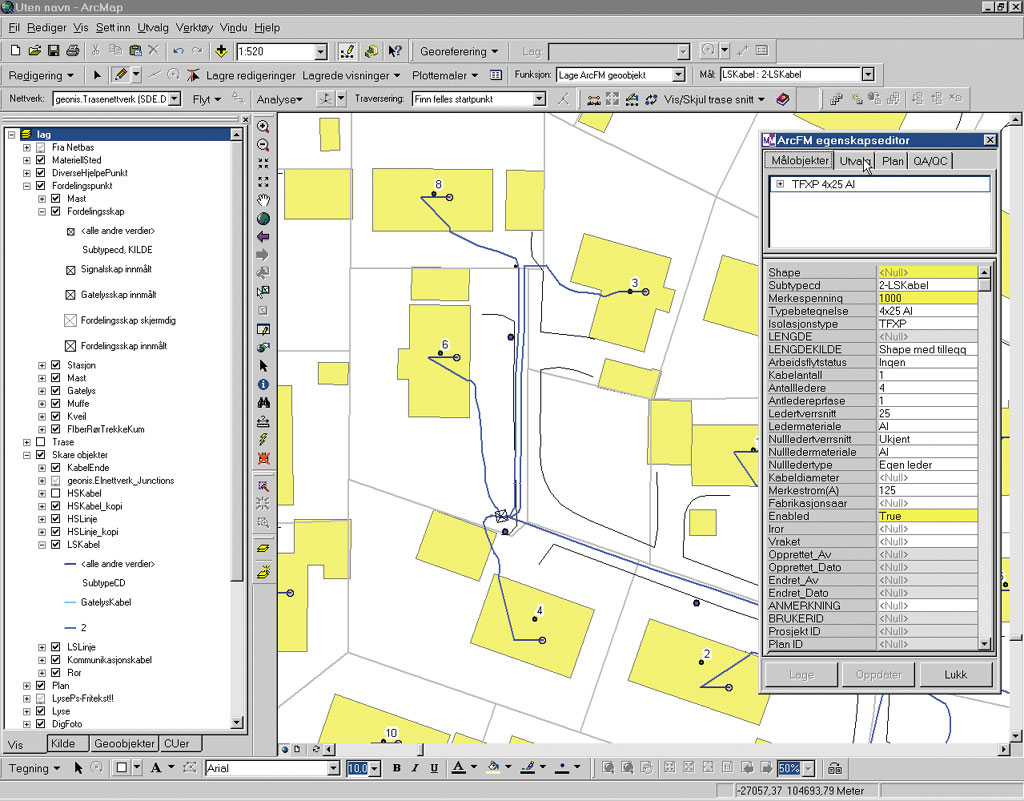Viewport: 1024px width, 801px height.
Task: Select the Pan hand tool
Action: click(263, 200)
